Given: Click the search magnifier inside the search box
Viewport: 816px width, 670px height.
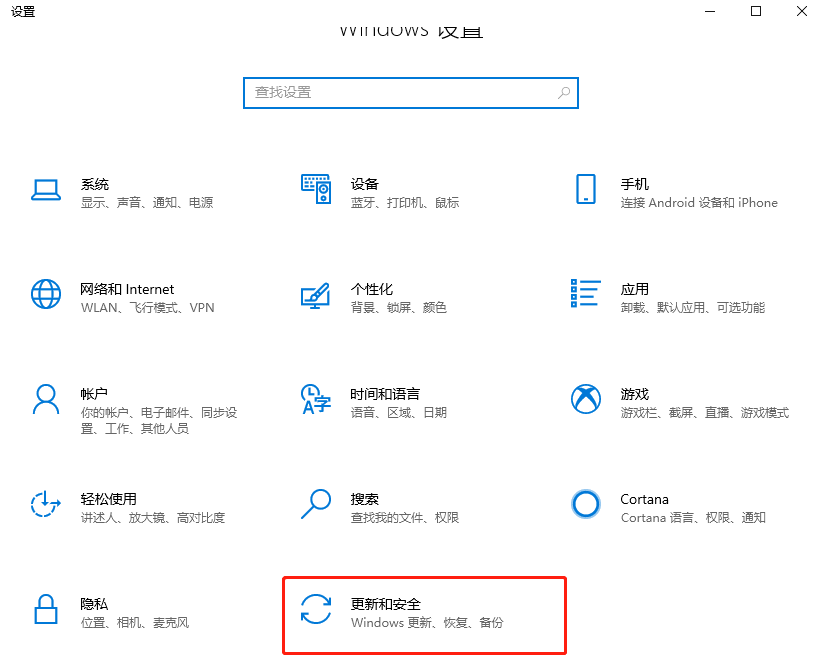Looking at the screenshot, I should point(565,92).
